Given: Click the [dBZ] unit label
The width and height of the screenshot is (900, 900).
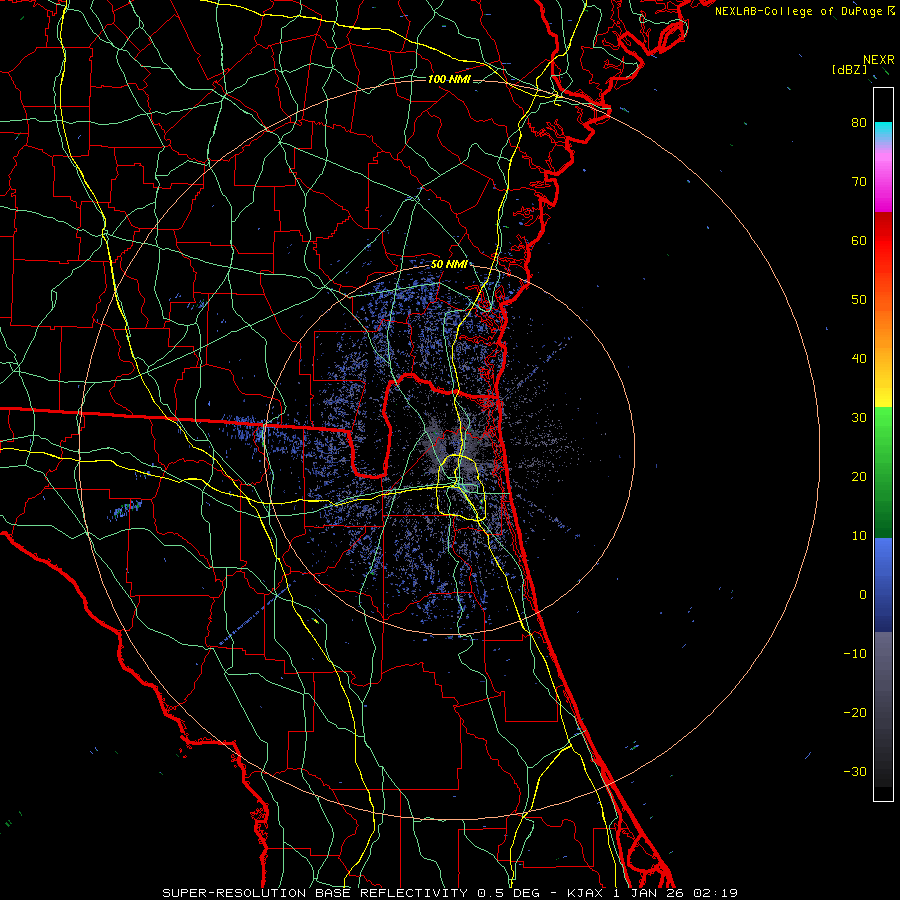Looking at the screenshot, I should click(x=849, y=70).
